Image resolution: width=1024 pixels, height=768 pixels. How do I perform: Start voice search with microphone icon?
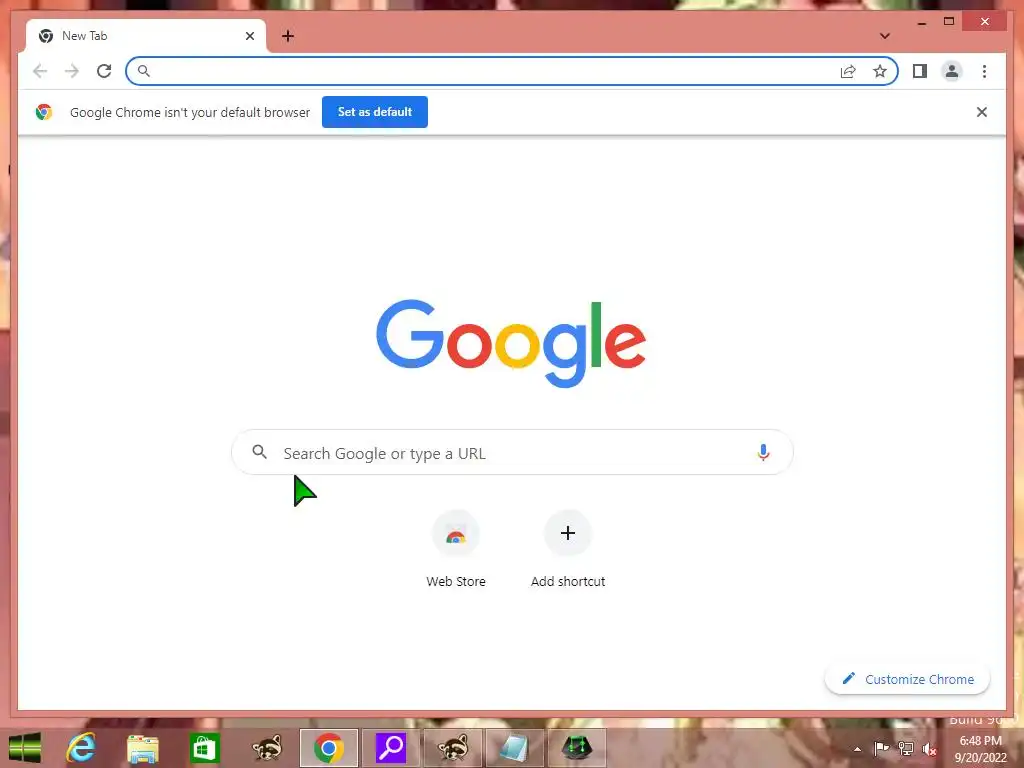(763, 452)
